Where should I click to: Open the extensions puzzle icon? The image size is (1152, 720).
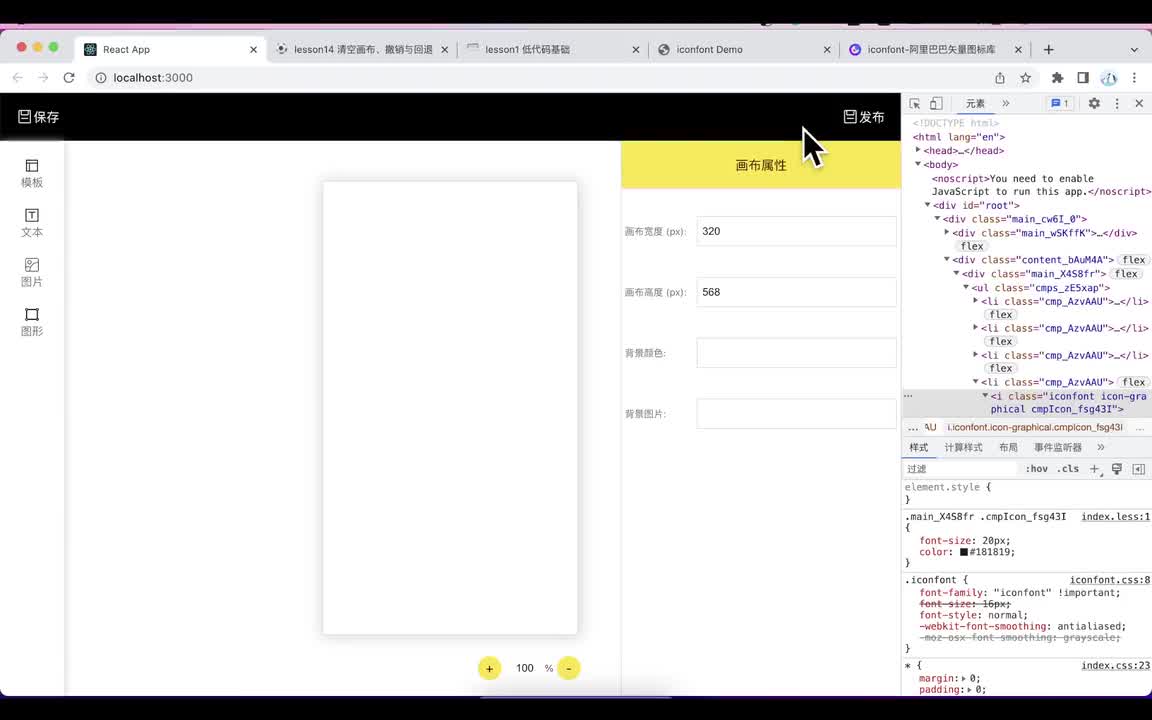coord(1057,77)
